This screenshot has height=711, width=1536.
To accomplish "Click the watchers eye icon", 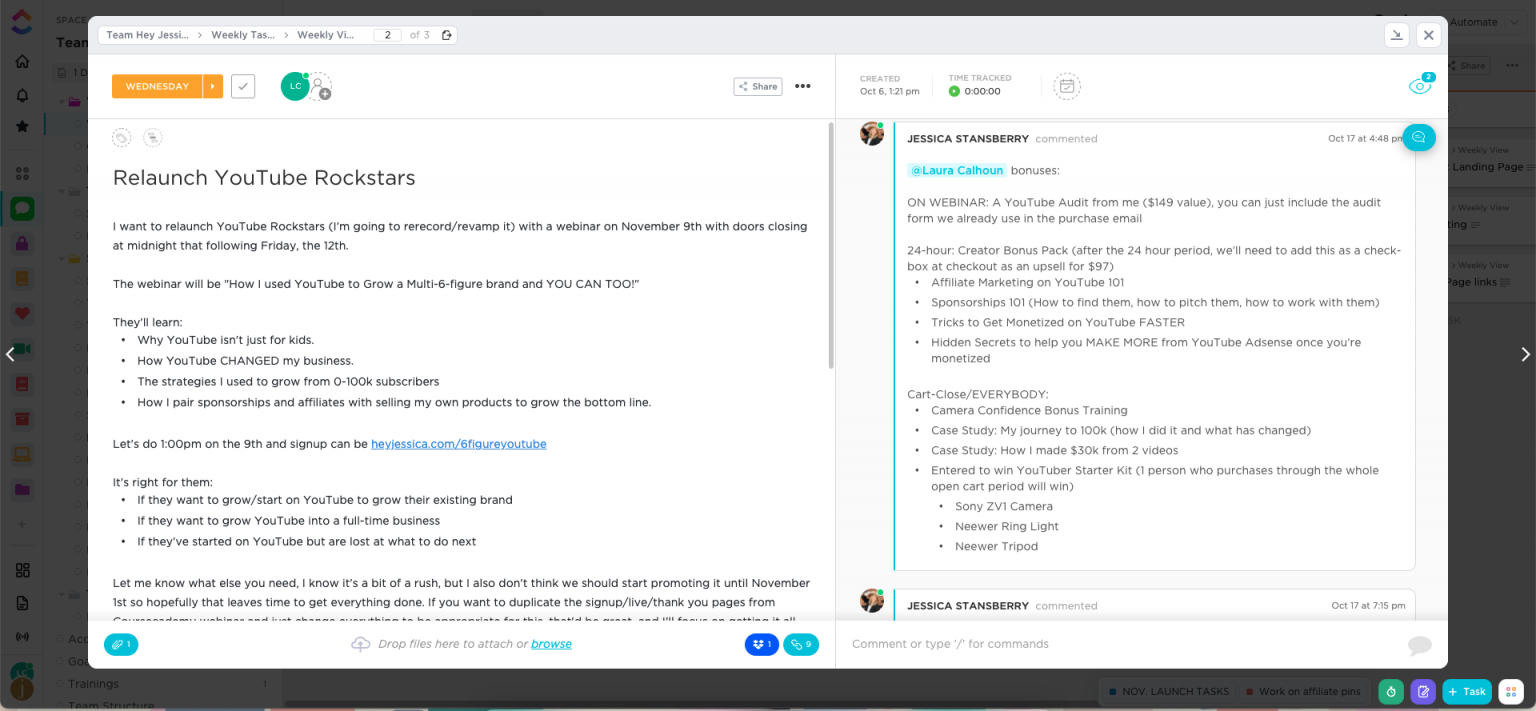I will (1419, 87).
